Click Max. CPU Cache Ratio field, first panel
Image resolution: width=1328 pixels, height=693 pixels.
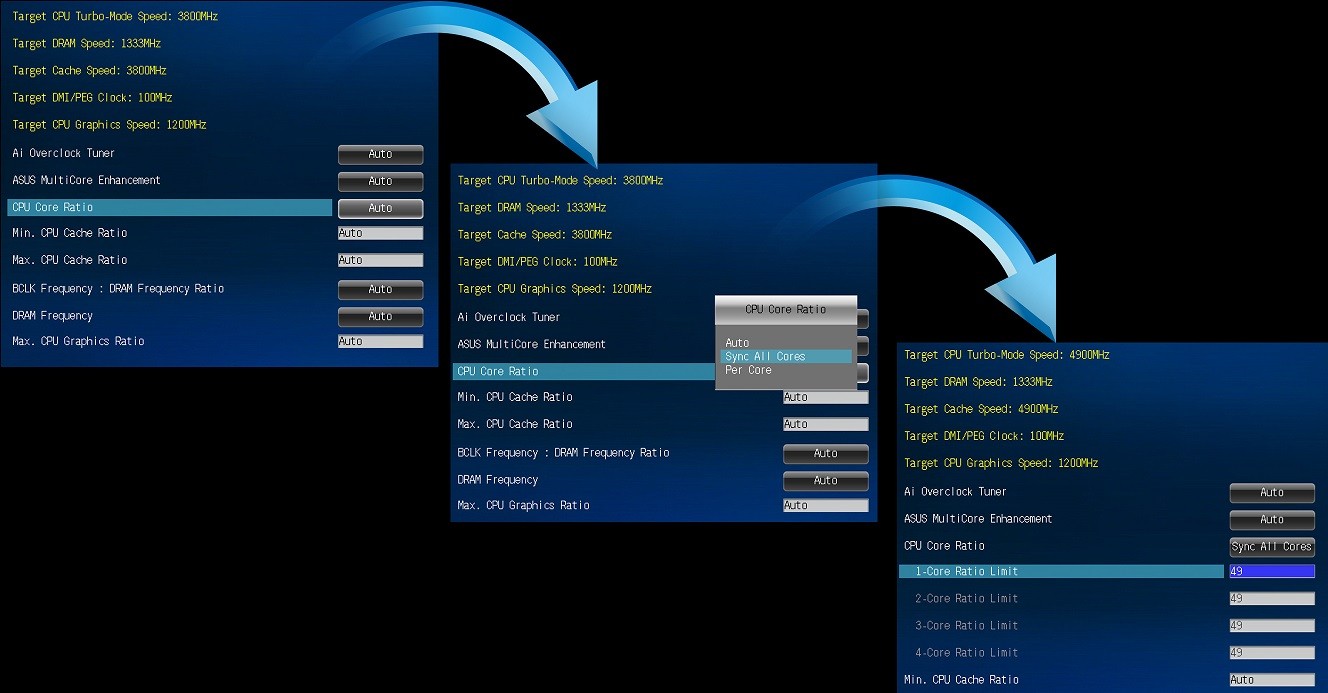click(380, 260)
